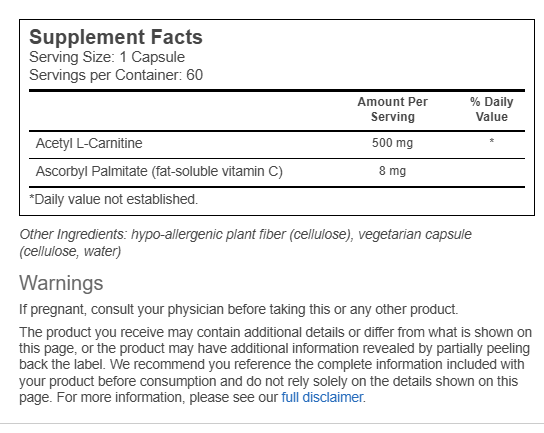This screenshot has height=433, width=544.
Task: Click the (cellulose, water) ingredient text
Action: pos(70,251)
